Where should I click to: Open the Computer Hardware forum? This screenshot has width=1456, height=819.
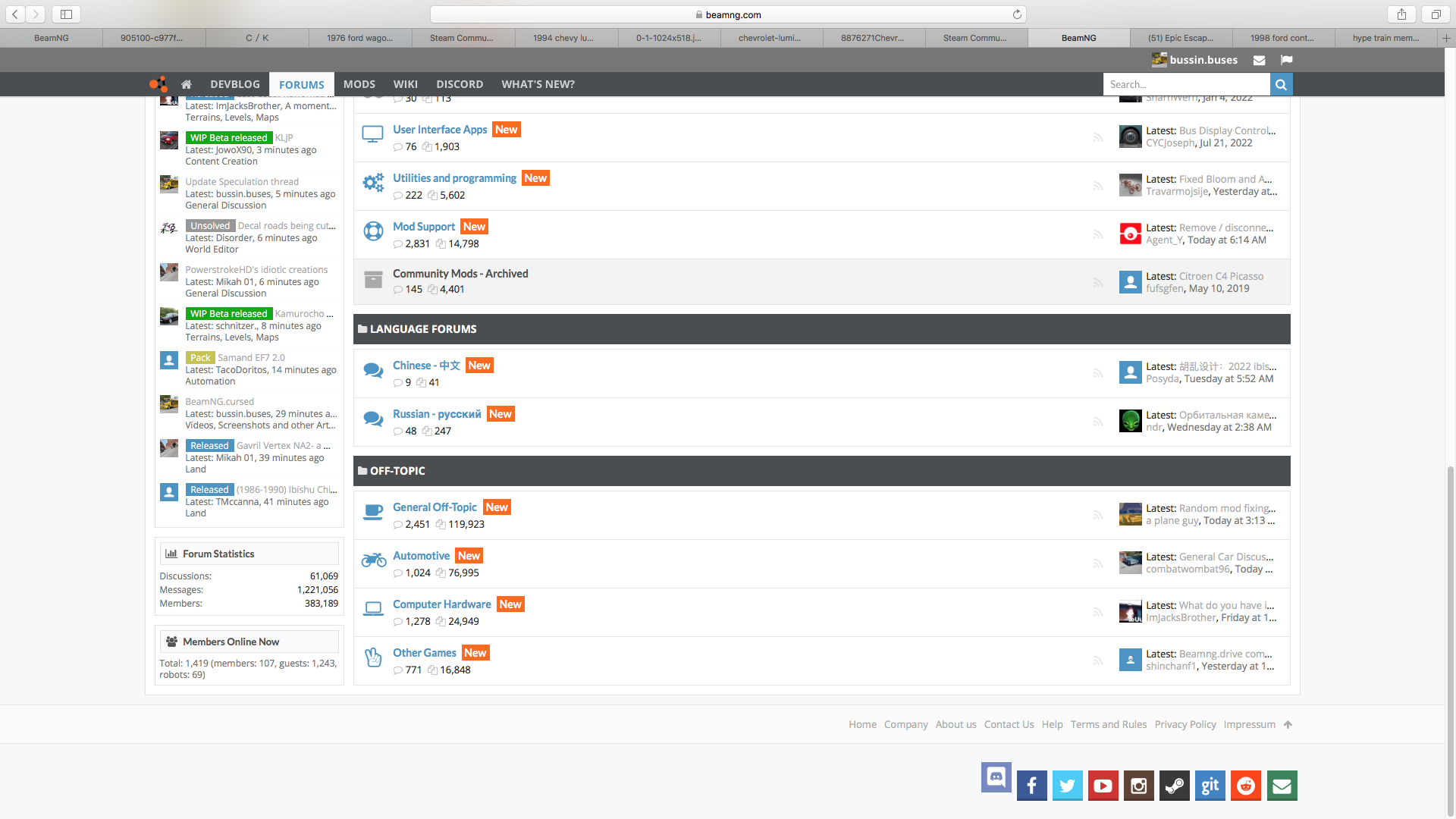pyautogui.click(x=442, y=604)
